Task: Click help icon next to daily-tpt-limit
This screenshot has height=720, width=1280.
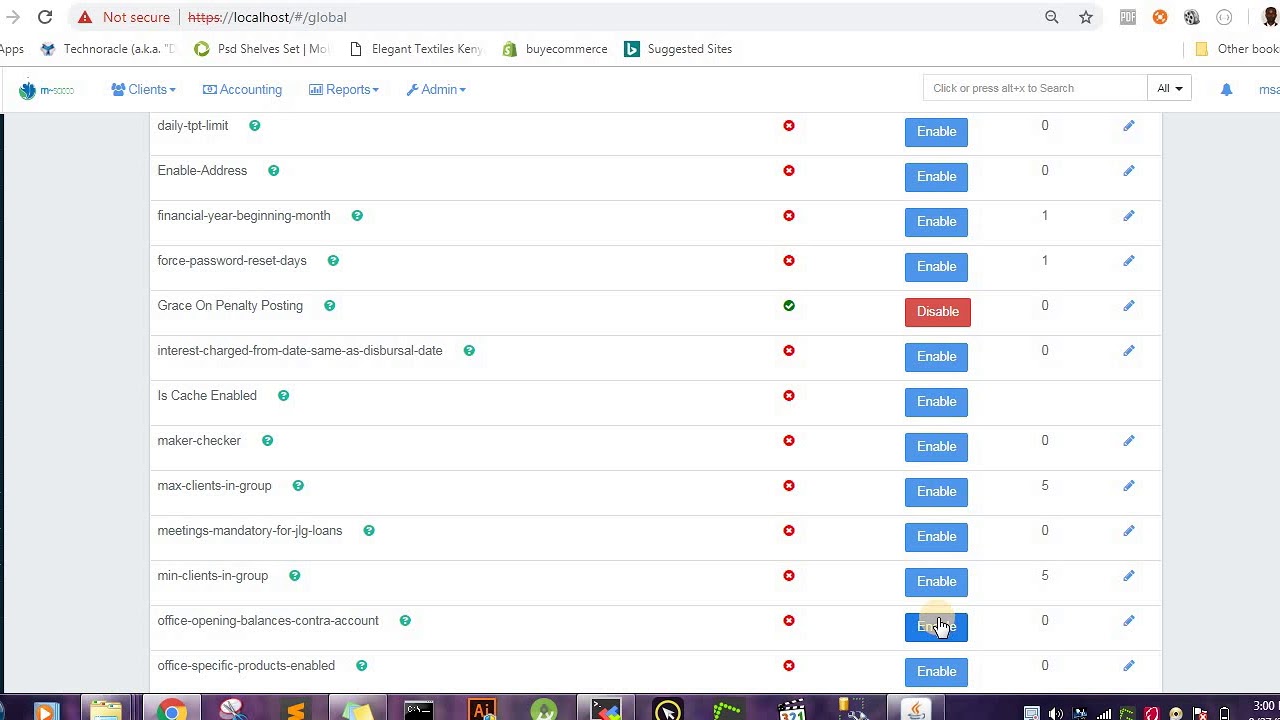Action: click(254, 126)
